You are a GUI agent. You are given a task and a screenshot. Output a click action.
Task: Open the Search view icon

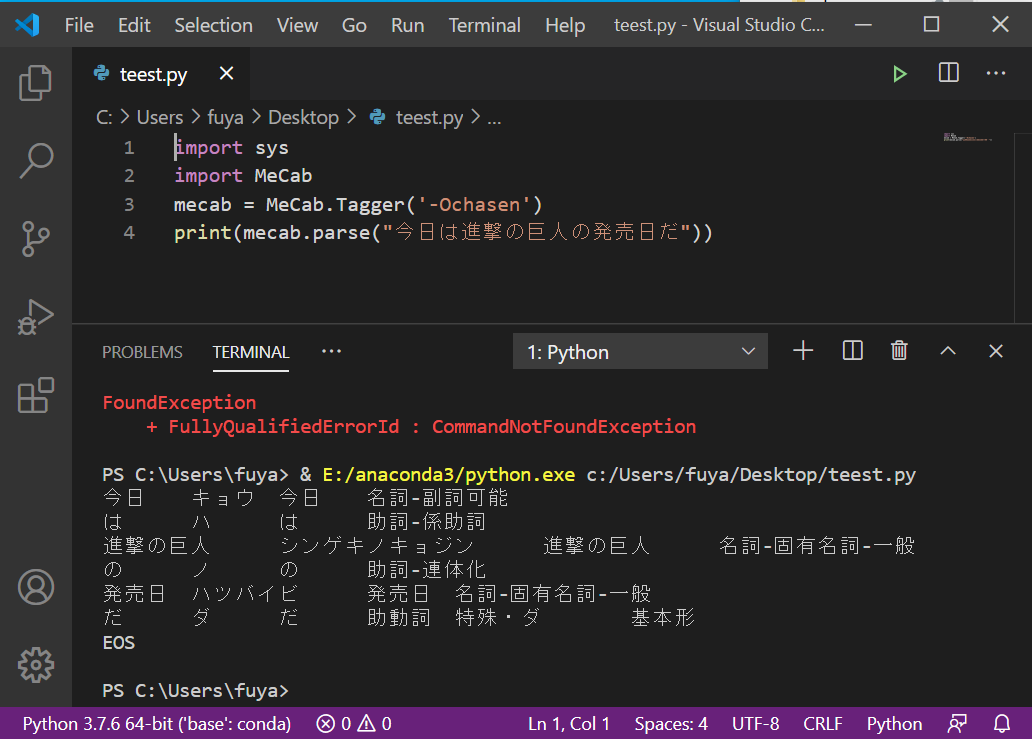[x=36, y=160]
